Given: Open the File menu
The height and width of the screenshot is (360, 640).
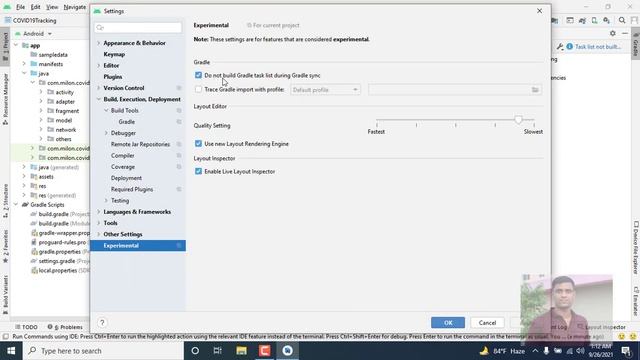Looking at the screenshot, I should pos(20,7).
